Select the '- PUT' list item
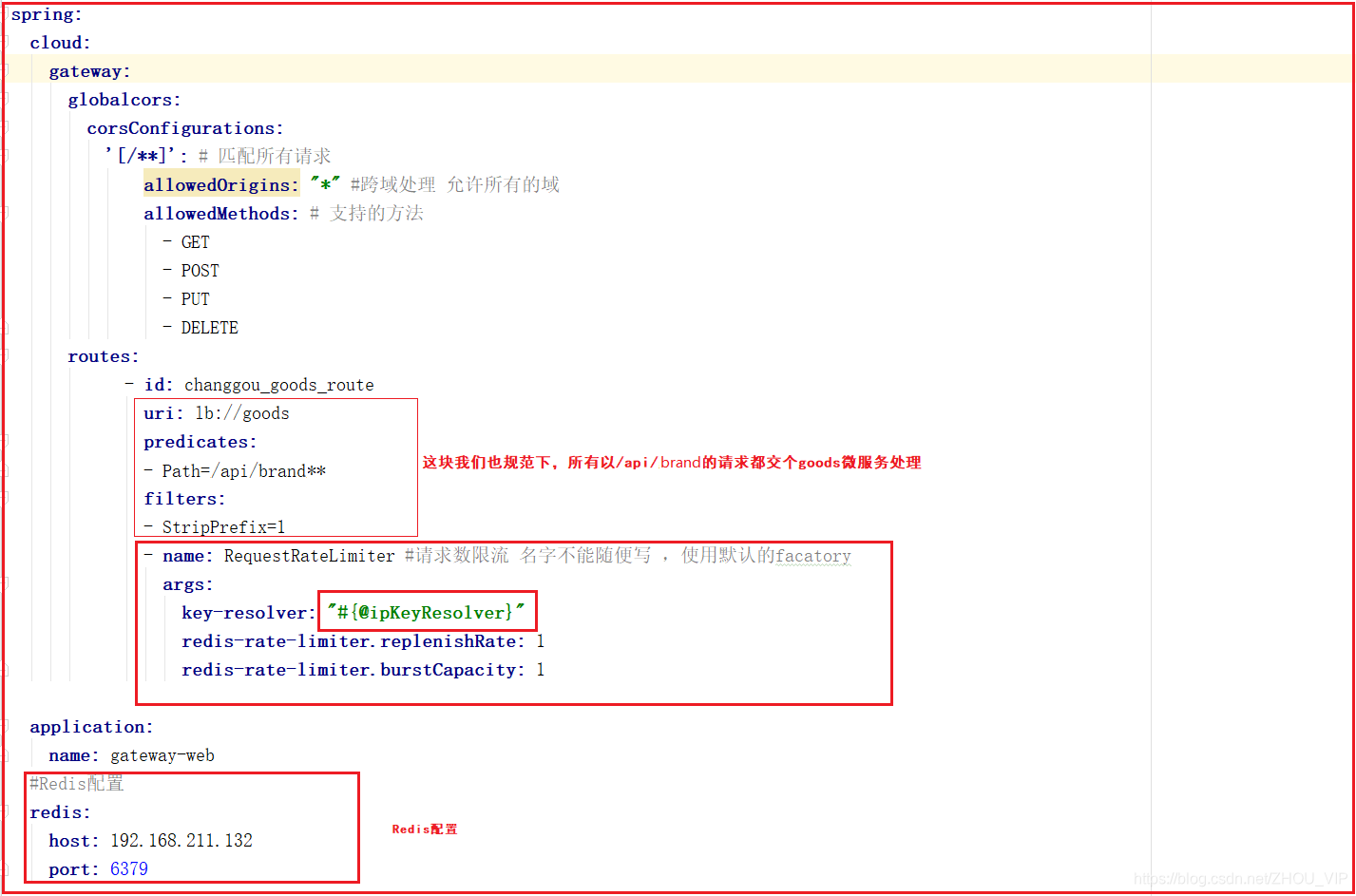This screenshot has width=1356, height=896. click(186, 299)
